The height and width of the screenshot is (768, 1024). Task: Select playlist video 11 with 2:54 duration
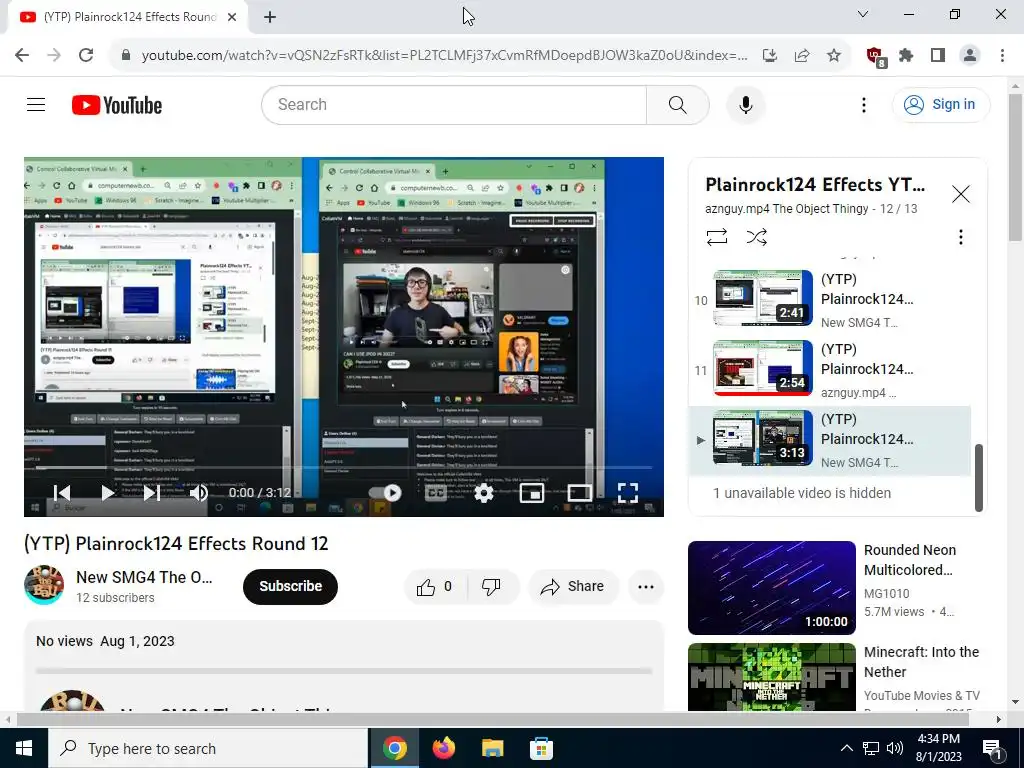click(x=763, y=368)
